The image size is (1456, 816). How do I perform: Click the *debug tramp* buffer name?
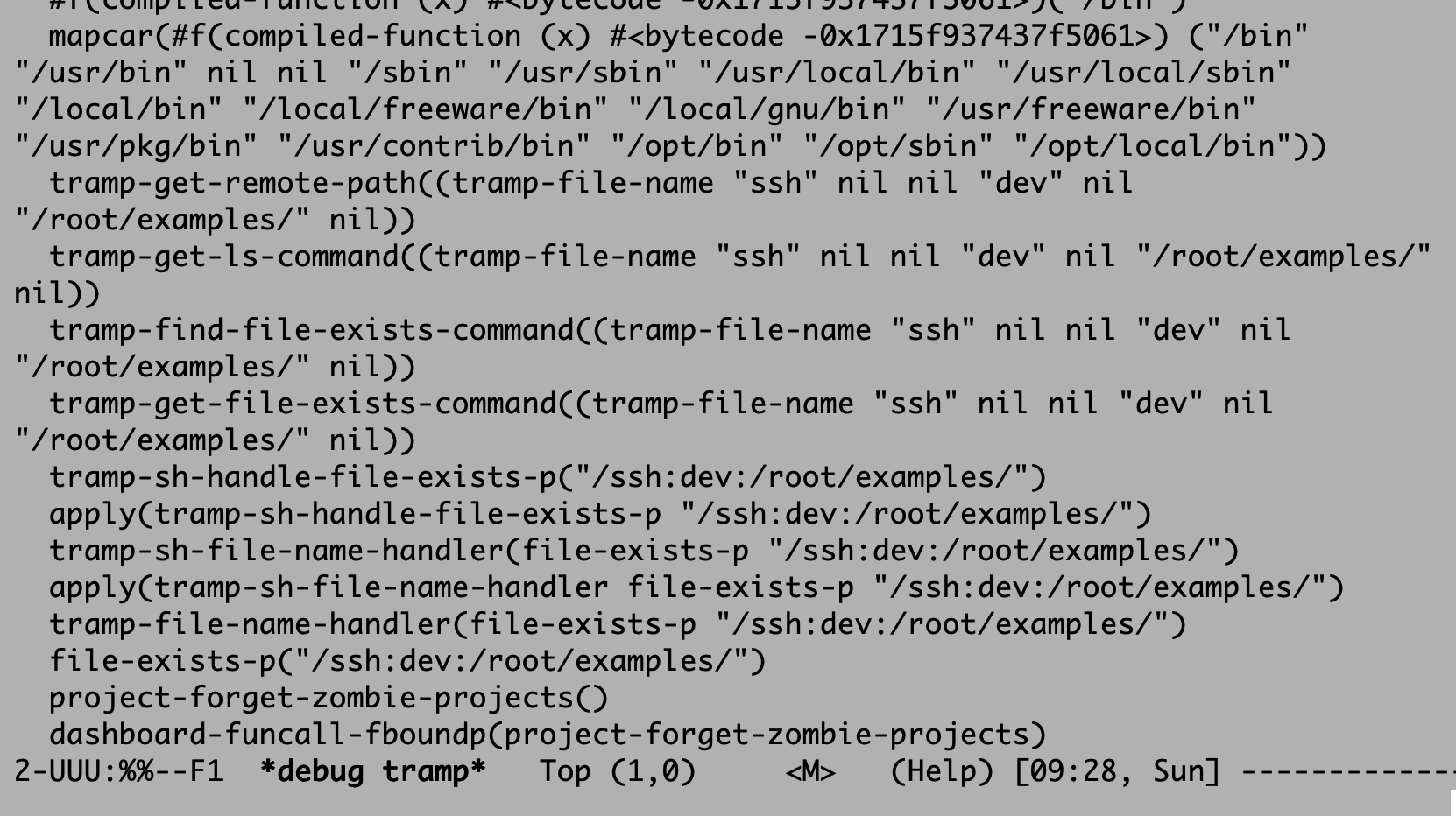pos(373,771)
